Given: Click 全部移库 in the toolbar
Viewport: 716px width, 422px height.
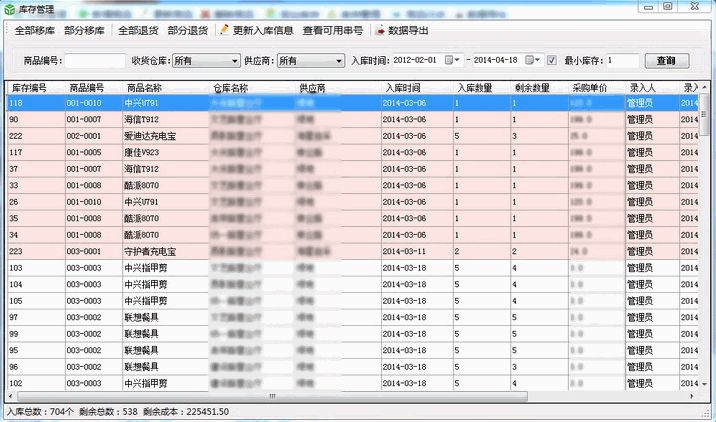Looking at the screenshot, I should (x=35, y=31).
